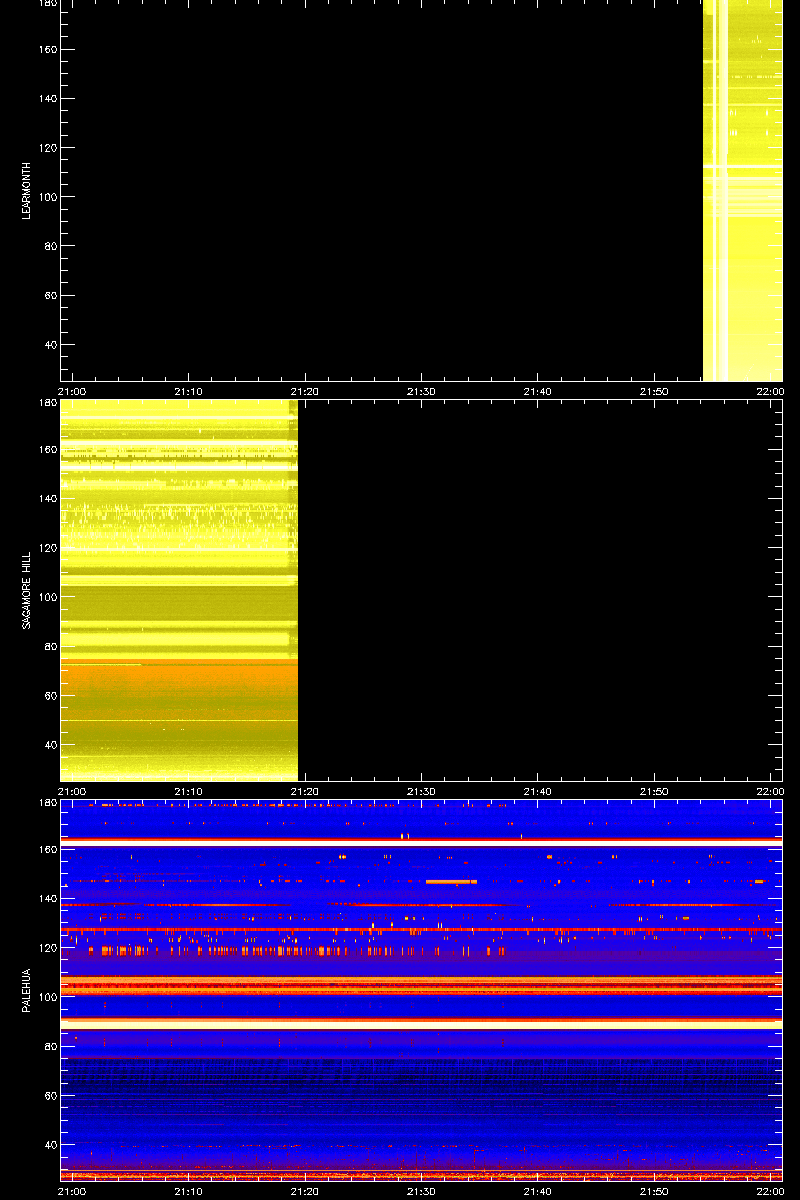
Task: Pick the 21:10 time label under Palehua panel
Action: tap(189, 1191)
